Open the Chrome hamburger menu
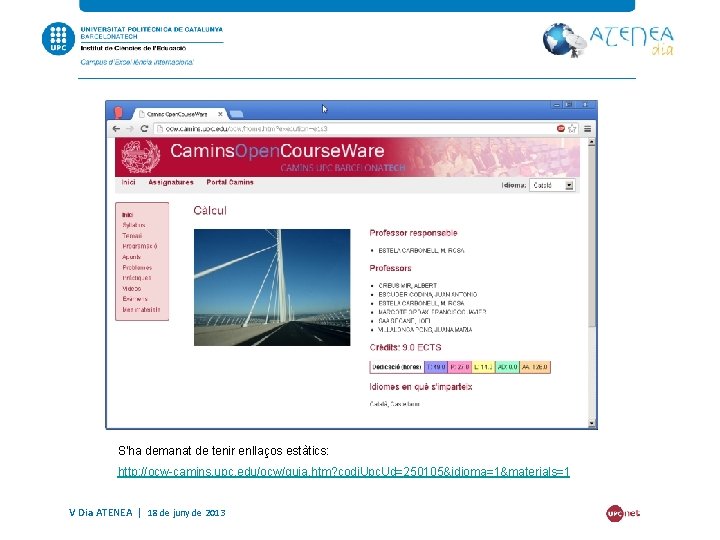 click(587, 129)
